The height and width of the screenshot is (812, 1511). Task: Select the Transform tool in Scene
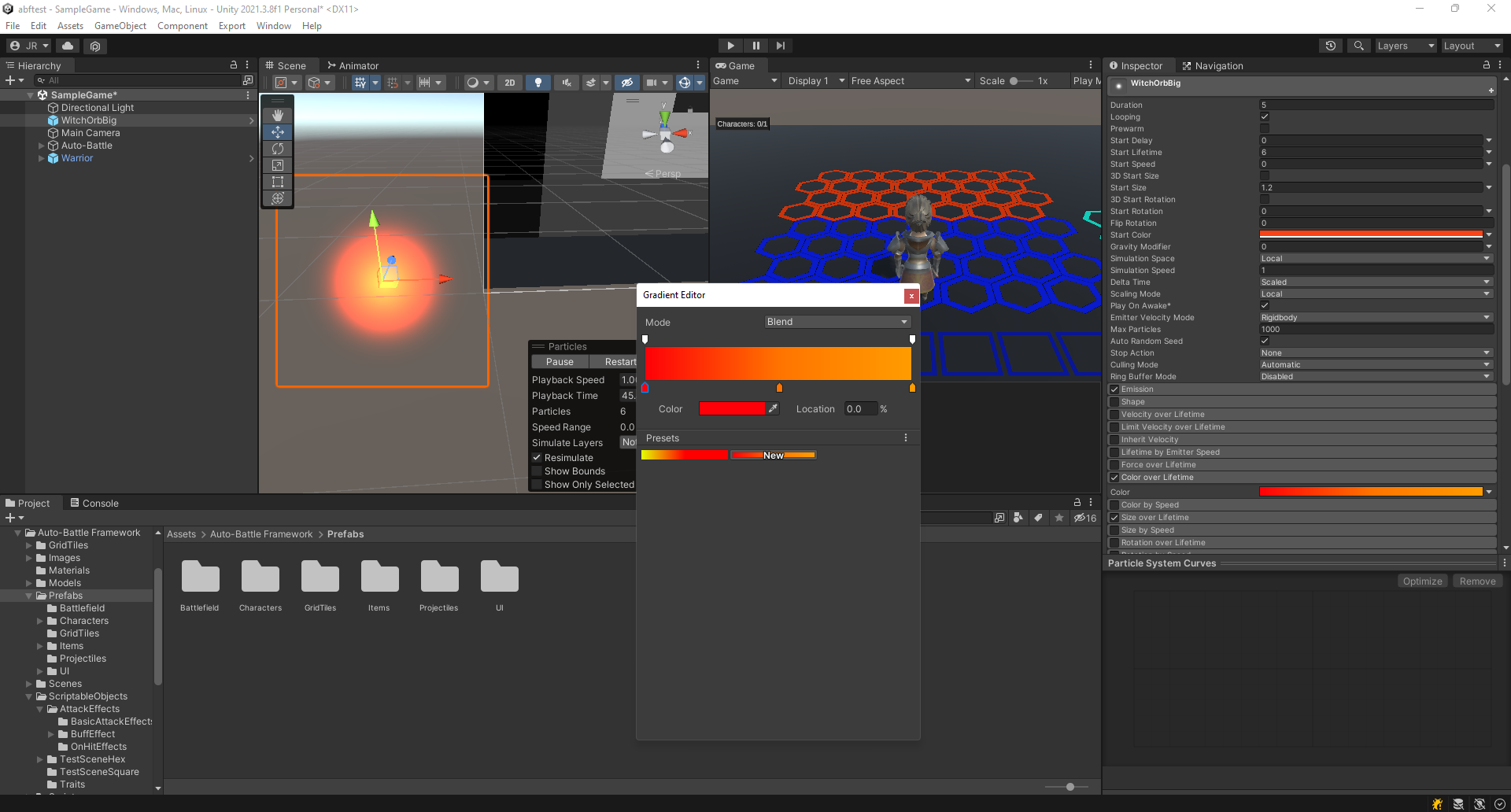(278, 198)
